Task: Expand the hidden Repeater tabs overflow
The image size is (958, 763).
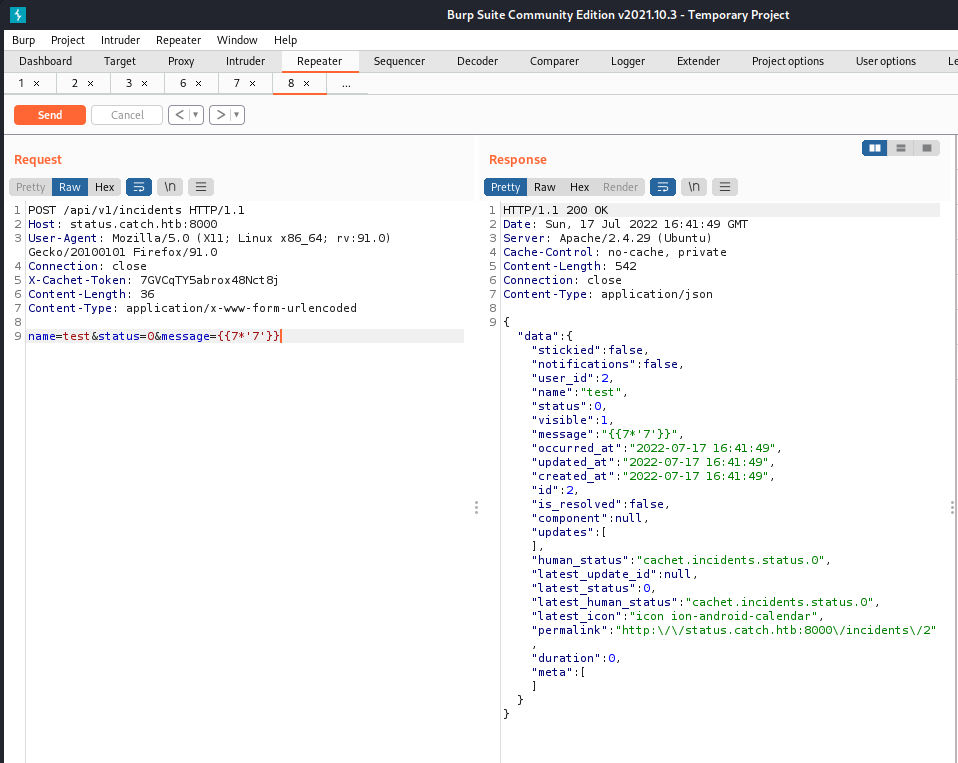Action: pyautogui.click(x=346, y=83)
